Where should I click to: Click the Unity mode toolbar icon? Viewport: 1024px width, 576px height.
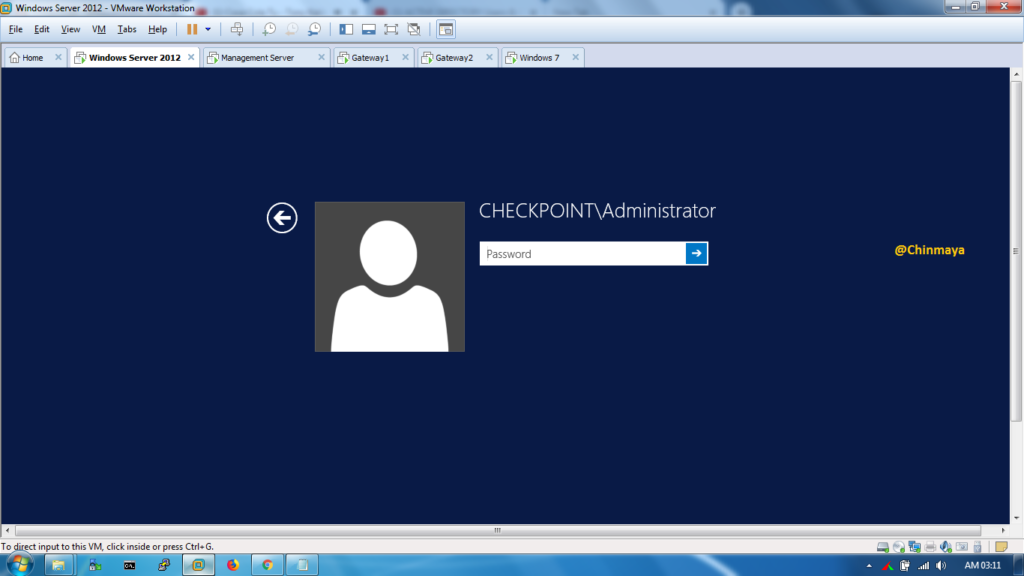(413, 29)
